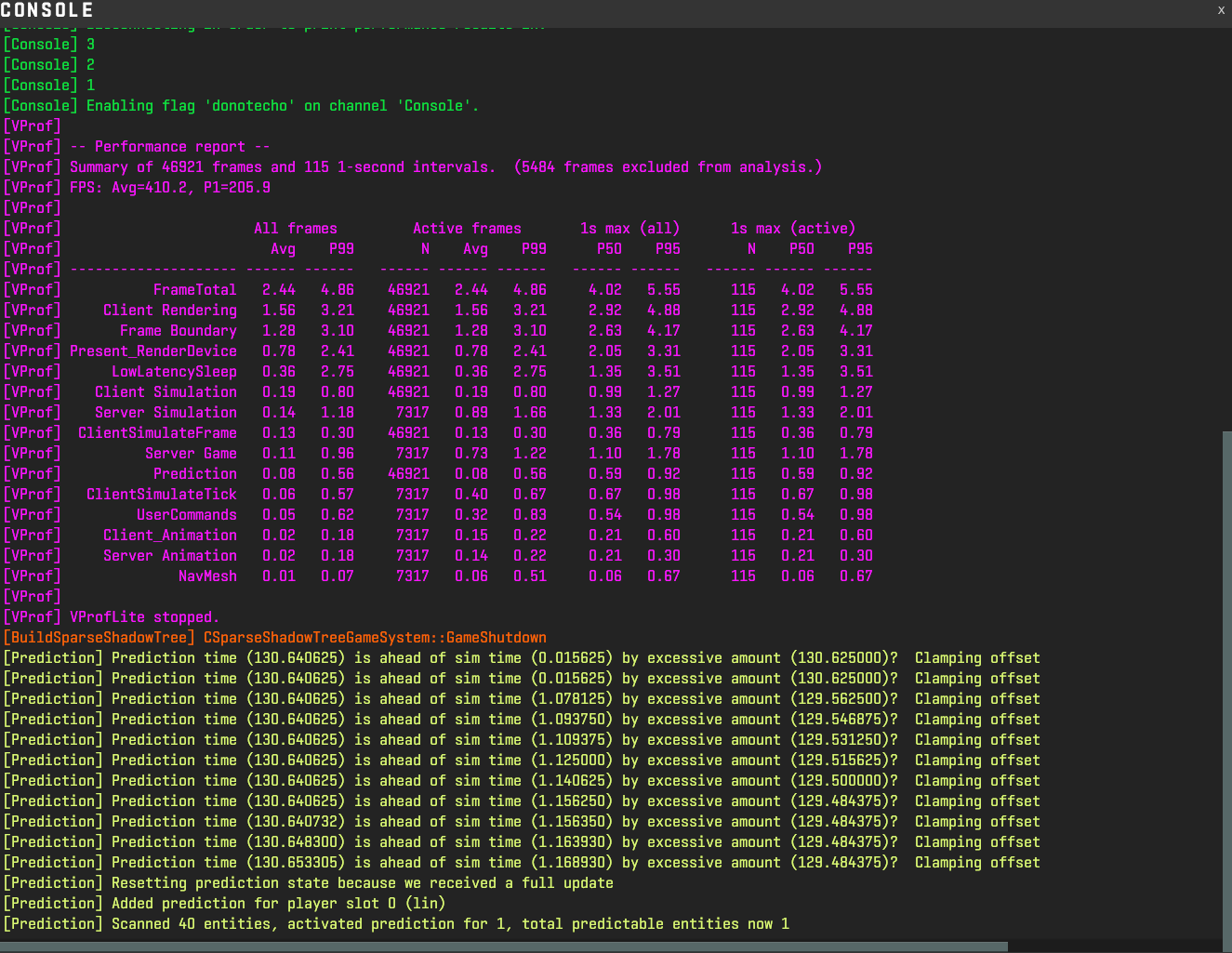
Task: Close the console window
Action: coord(1220,10)
